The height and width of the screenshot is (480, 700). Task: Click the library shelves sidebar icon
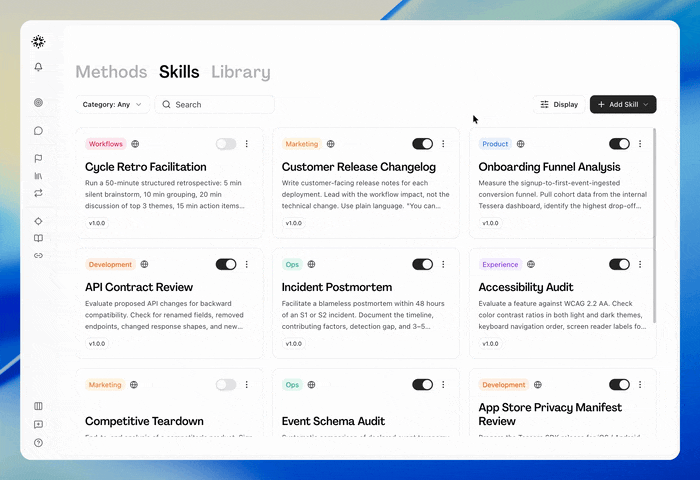point(38,176)
